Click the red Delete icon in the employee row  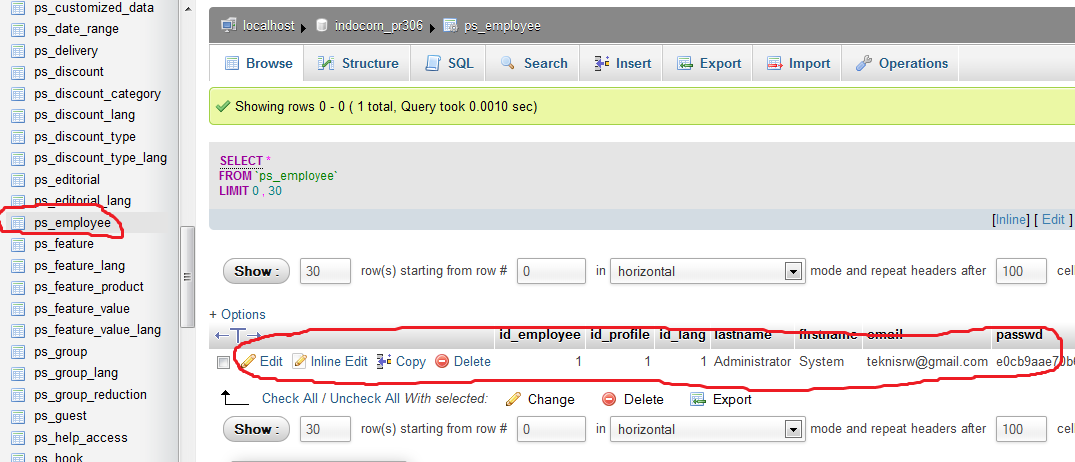pos(442,361)
